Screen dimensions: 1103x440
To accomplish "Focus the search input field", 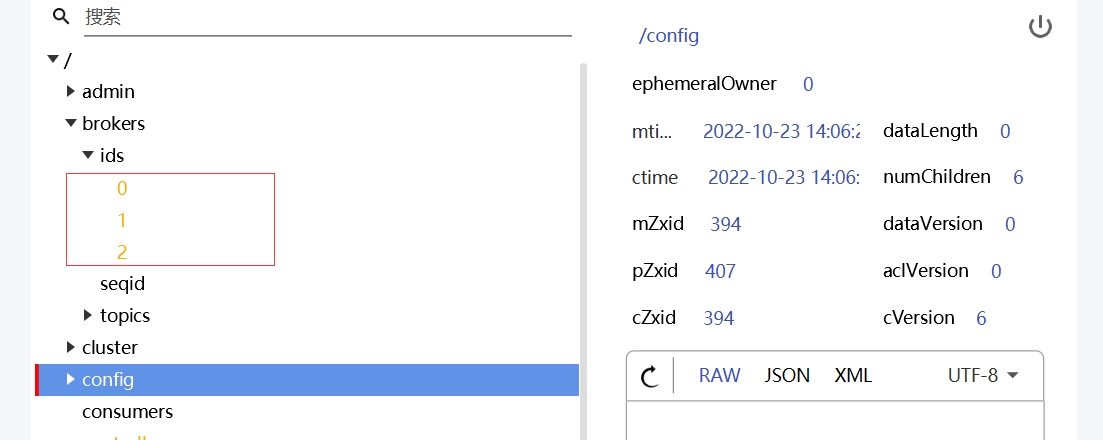I will (328, 18).
